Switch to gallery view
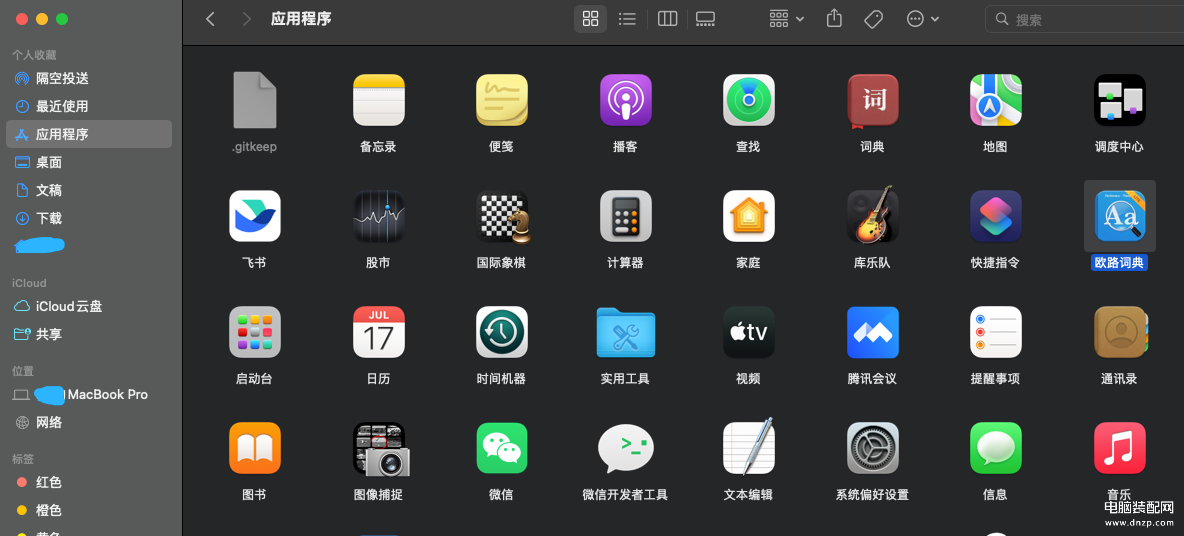This screenshot has height=536, width=1184. (x=705, y=19)
